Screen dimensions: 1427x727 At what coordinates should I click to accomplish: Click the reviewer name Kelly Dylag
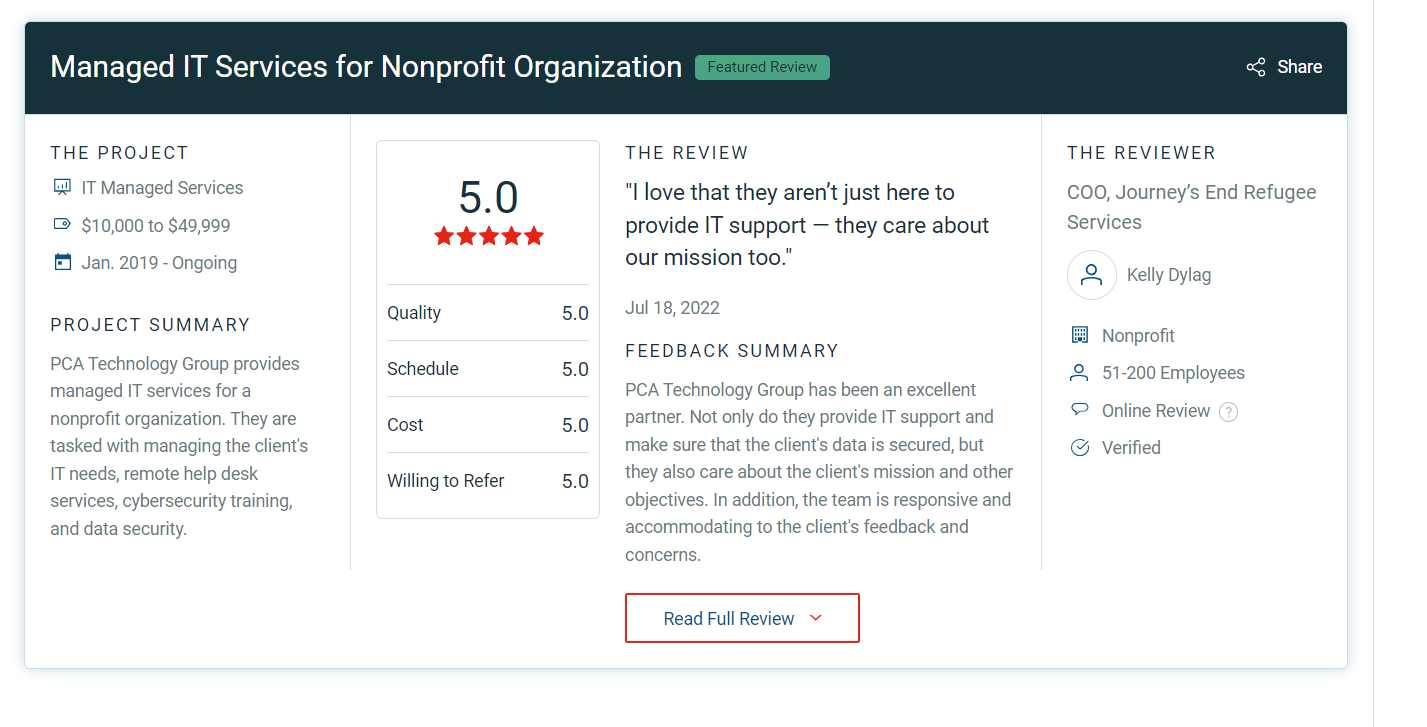point(1169,275)
